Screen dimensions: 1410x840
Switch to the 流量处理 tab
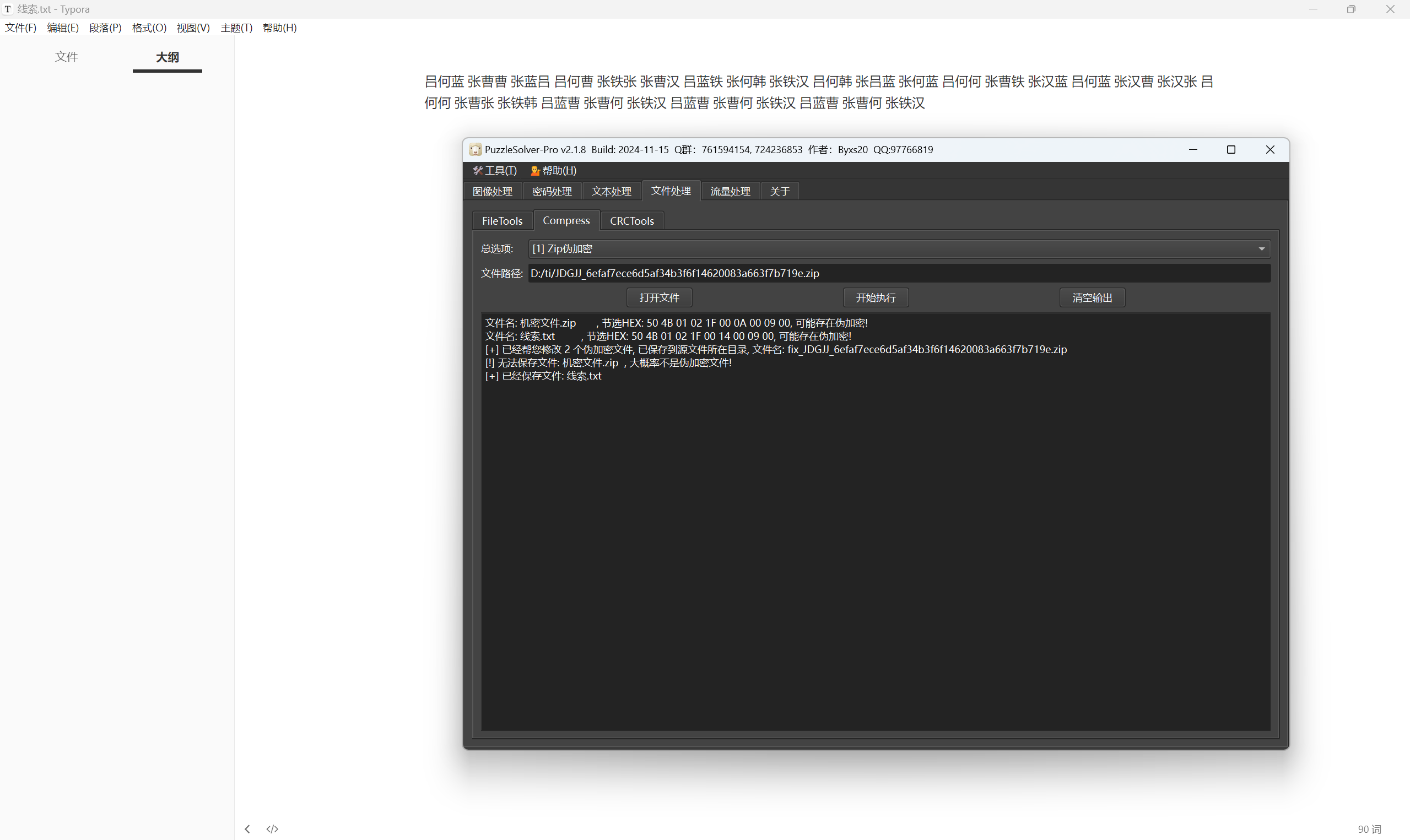tap(730, 191)
